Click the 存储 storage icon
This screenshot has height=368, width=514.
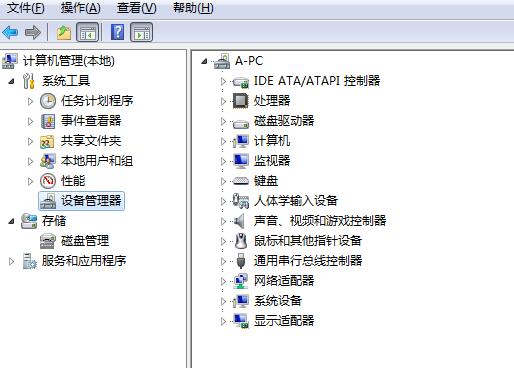29,221
